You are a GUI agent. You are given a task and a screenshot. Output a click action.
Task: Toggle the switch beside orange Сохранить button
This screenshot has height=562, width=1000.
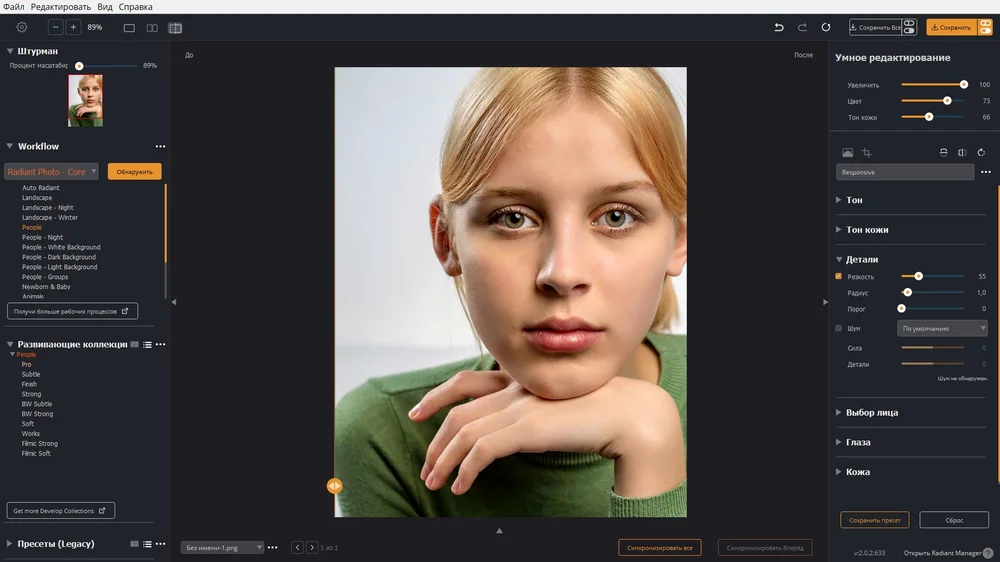986,27
